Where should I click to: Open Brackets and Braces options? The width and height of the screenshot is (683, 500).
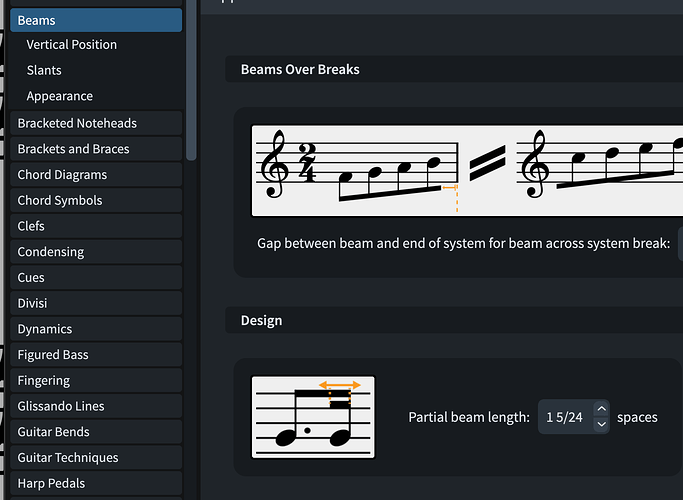73,149
